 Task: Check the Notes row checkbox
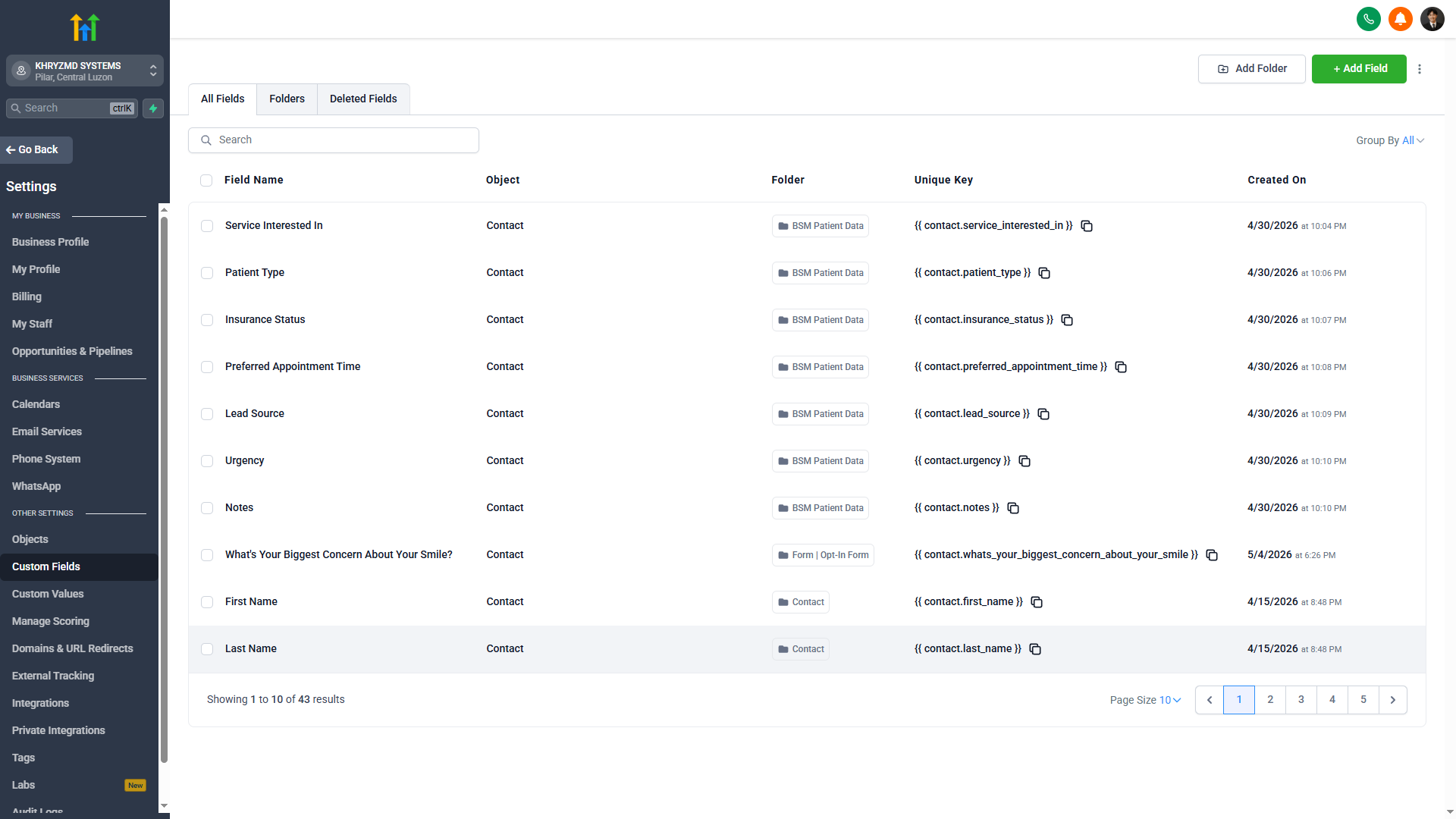pos(207,508)
